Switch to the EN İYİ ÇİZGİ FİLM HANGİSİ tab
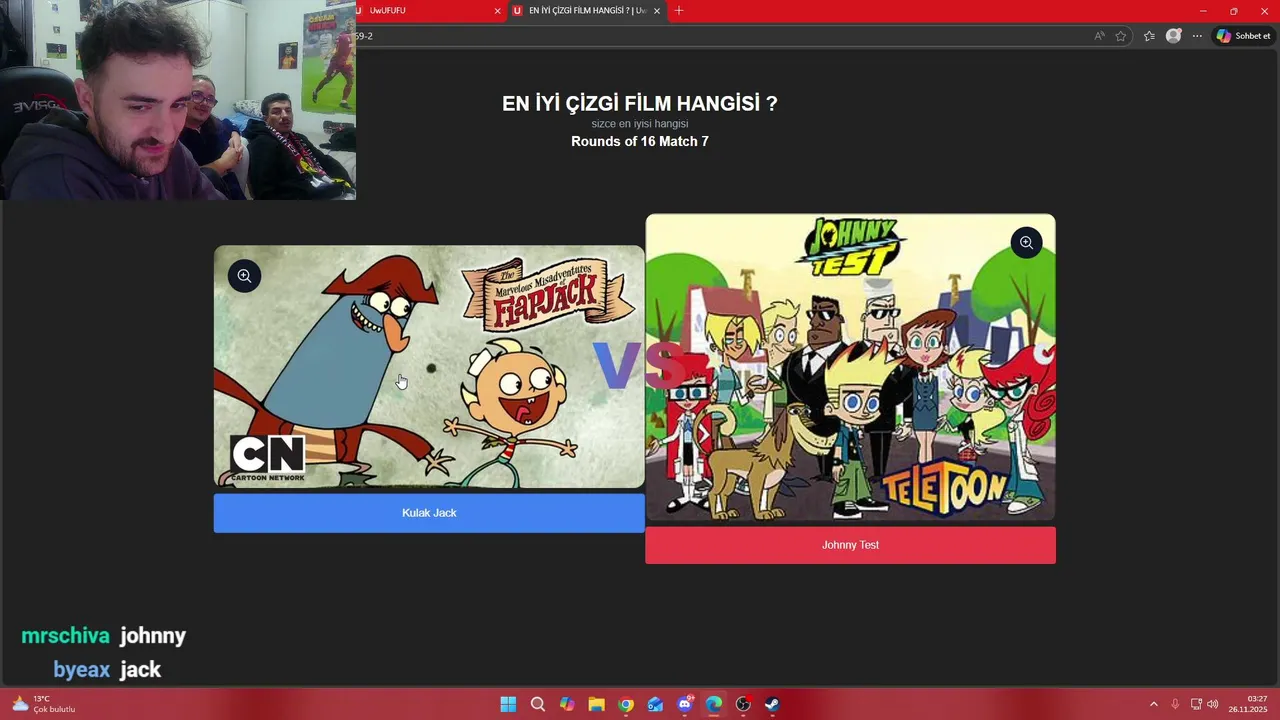This screenshot has height=720, width=1280. click(x=585, y=11)
